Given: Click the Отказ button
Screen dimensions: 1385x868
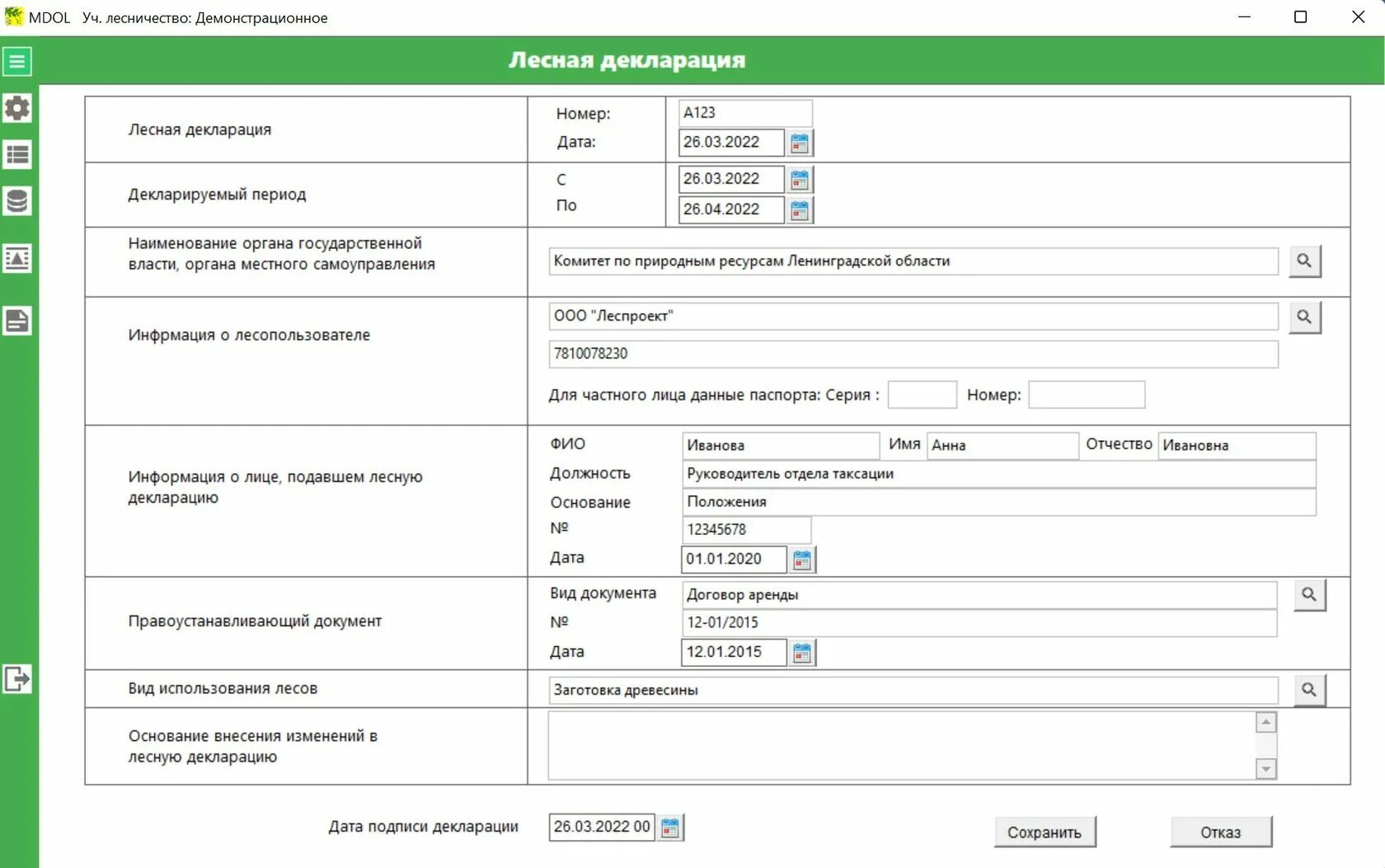Looking at the screenshot, I should point(1221,833).
